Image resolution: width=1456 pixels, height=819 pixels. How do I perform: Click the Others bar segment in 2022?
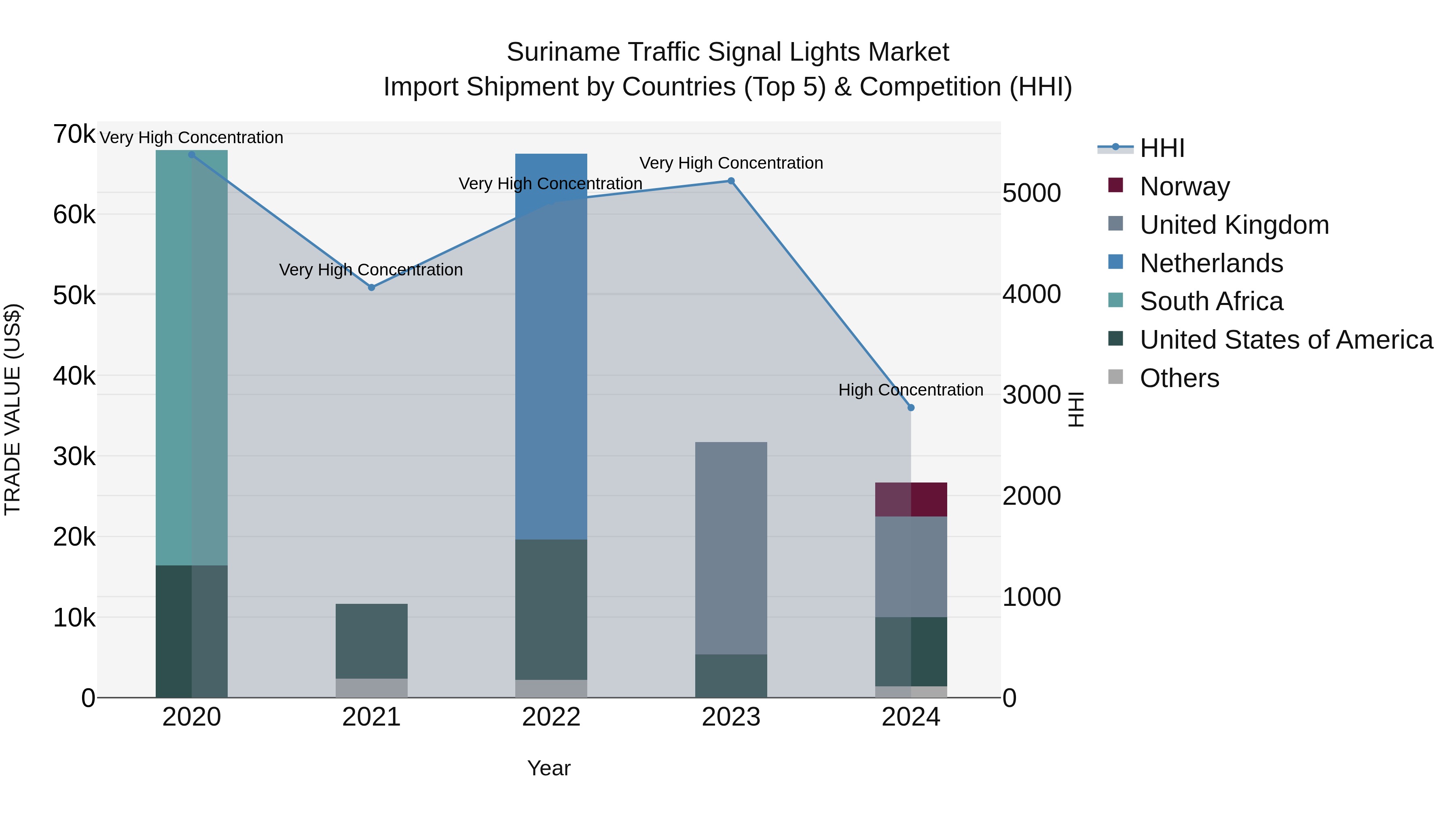551,688
